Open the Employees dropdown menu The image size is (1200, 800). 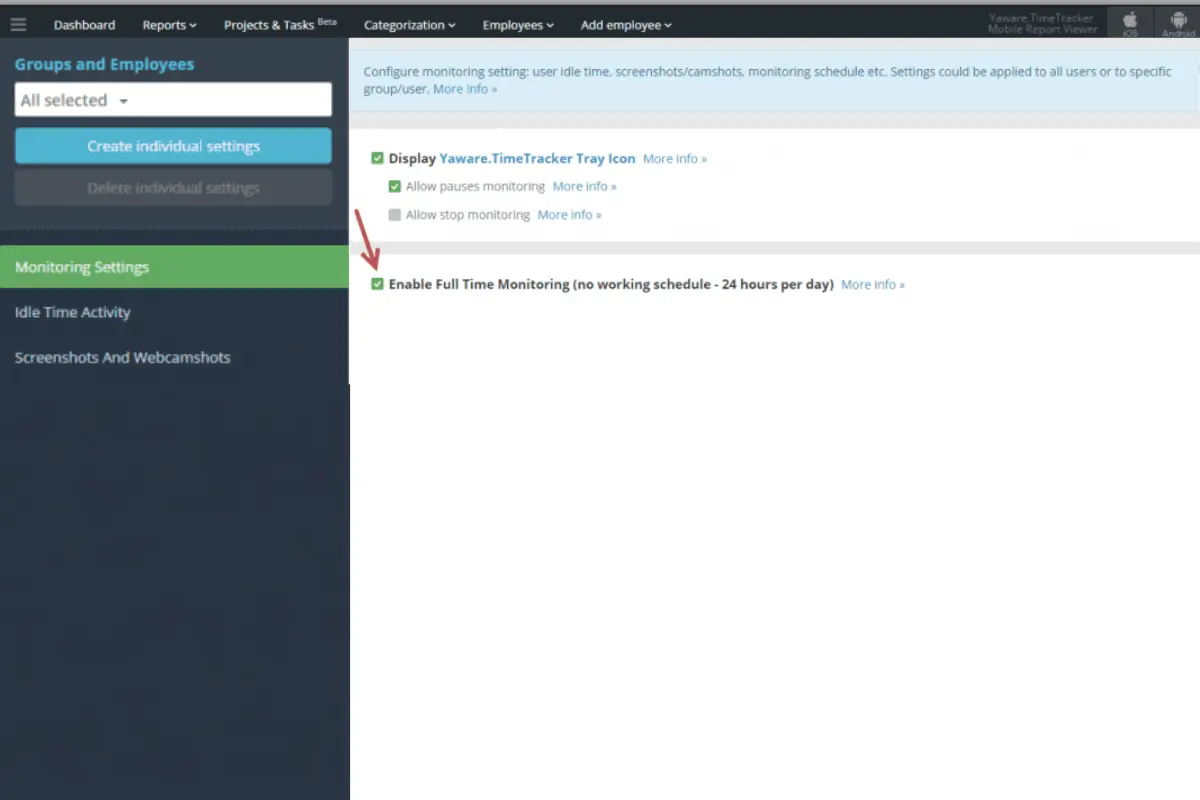pyautogui.click(x=518, y=24)
